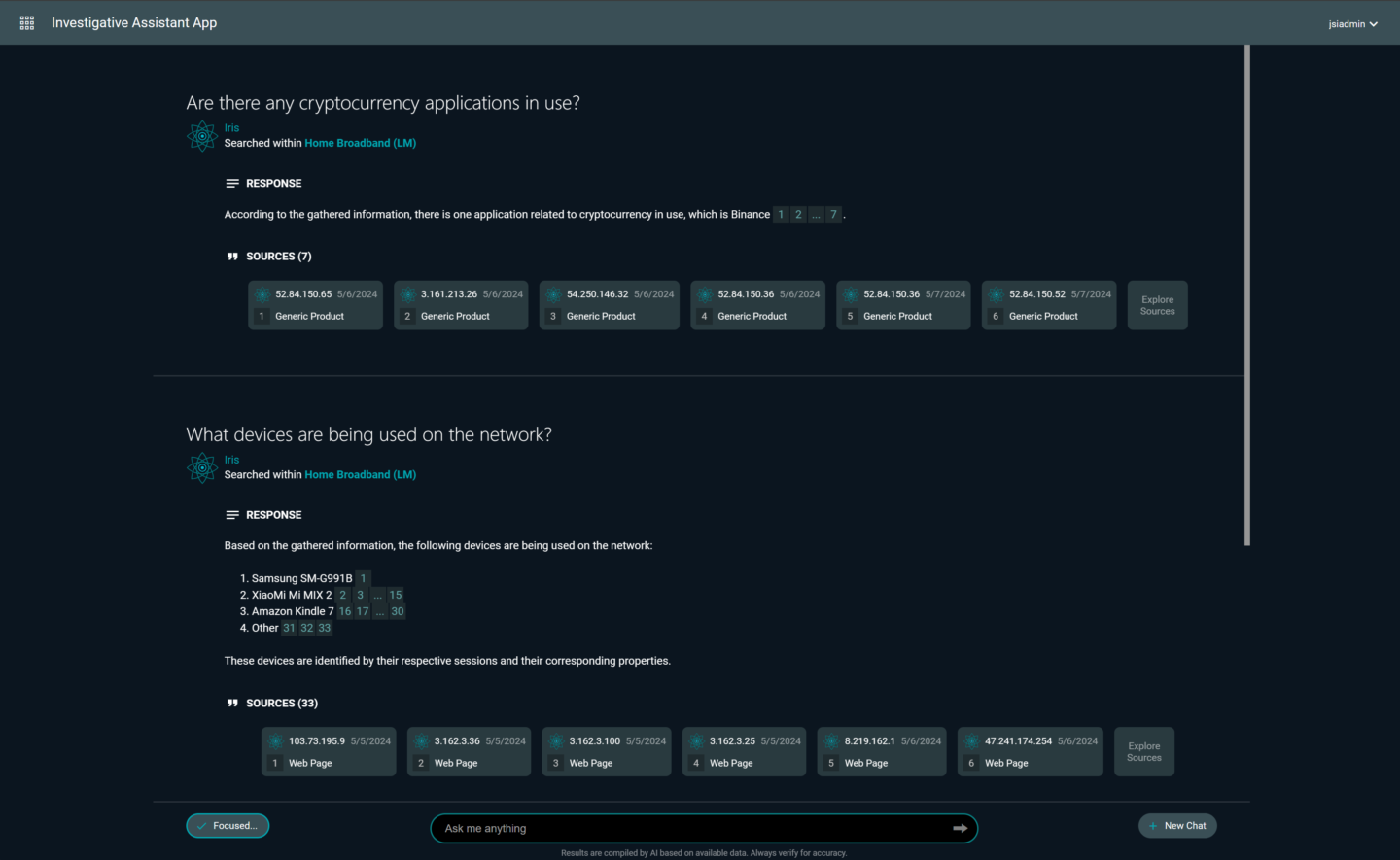
Task: Click citation badge 7 after Binance
Action: click(x=833, y=214)
